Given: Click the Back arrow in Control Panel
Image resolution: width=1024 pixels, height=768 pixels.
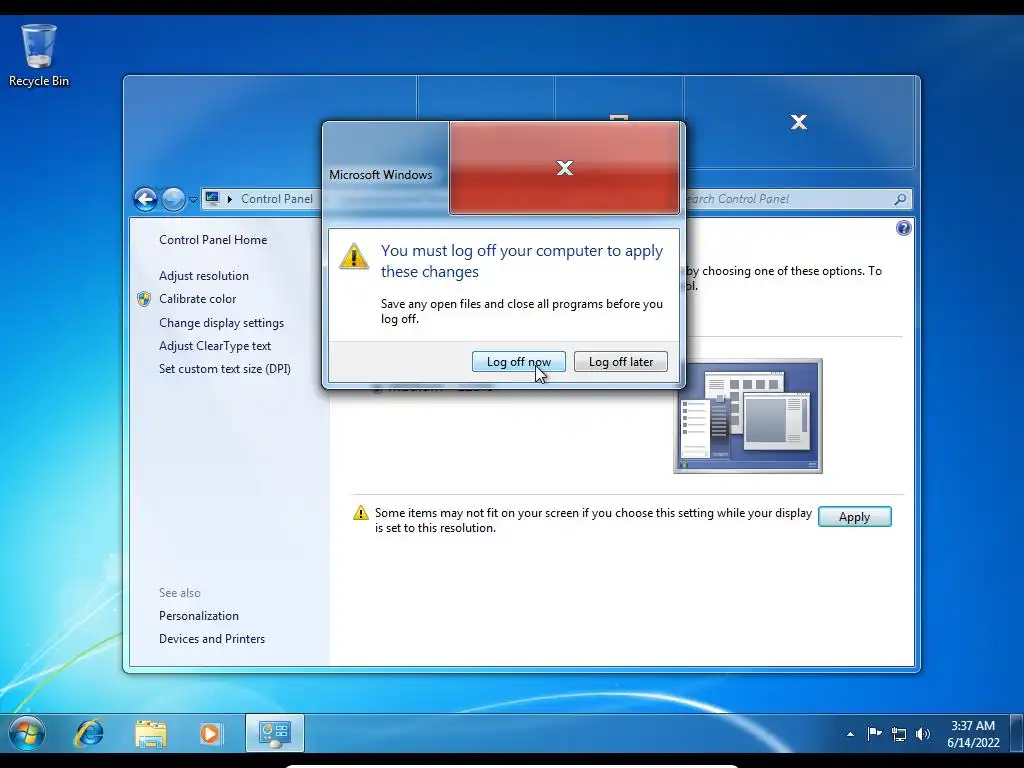Looking at the screenshot, I should (145, 199).
